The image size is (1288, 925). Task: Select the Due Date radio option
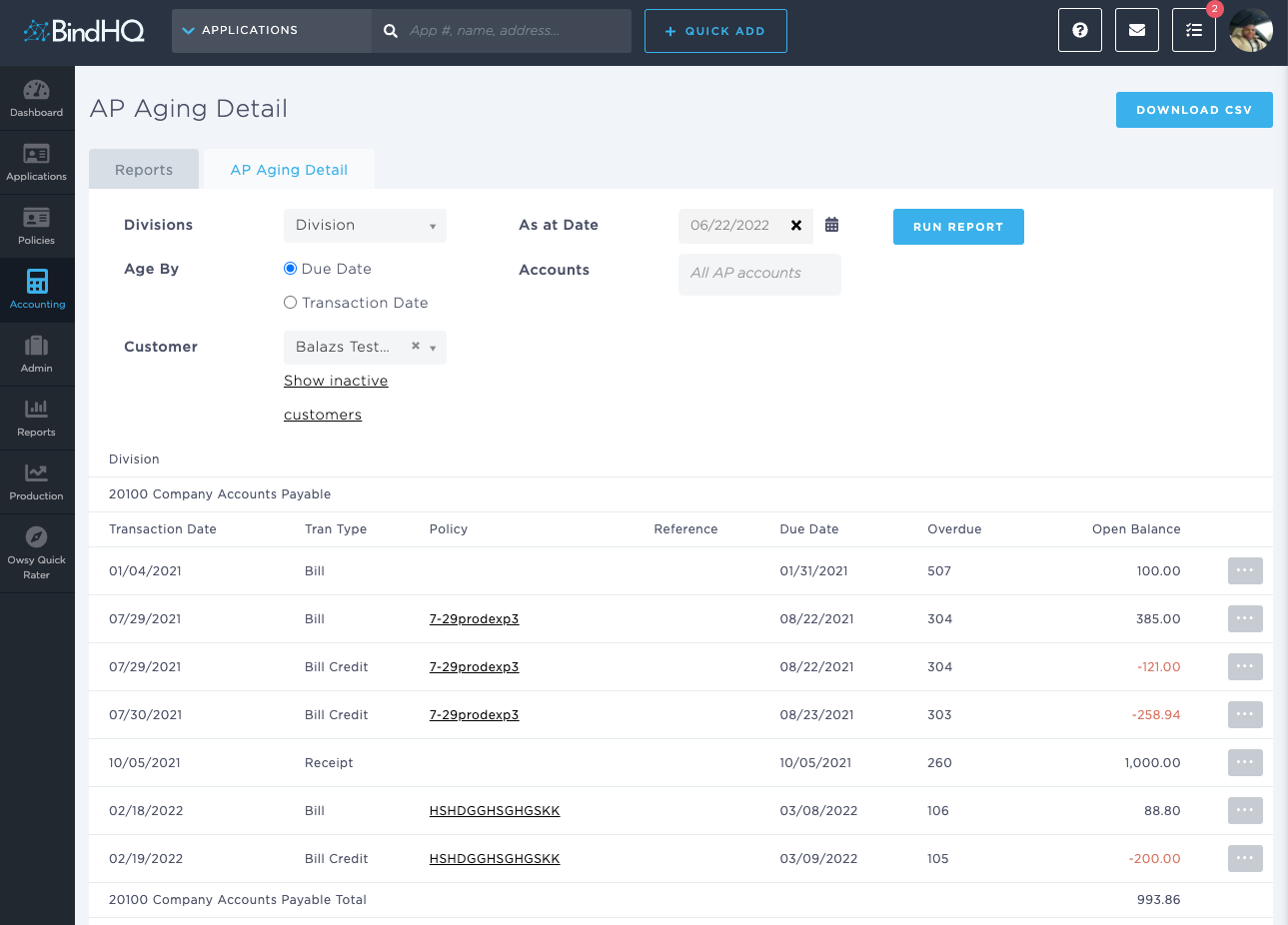(291, 269)
